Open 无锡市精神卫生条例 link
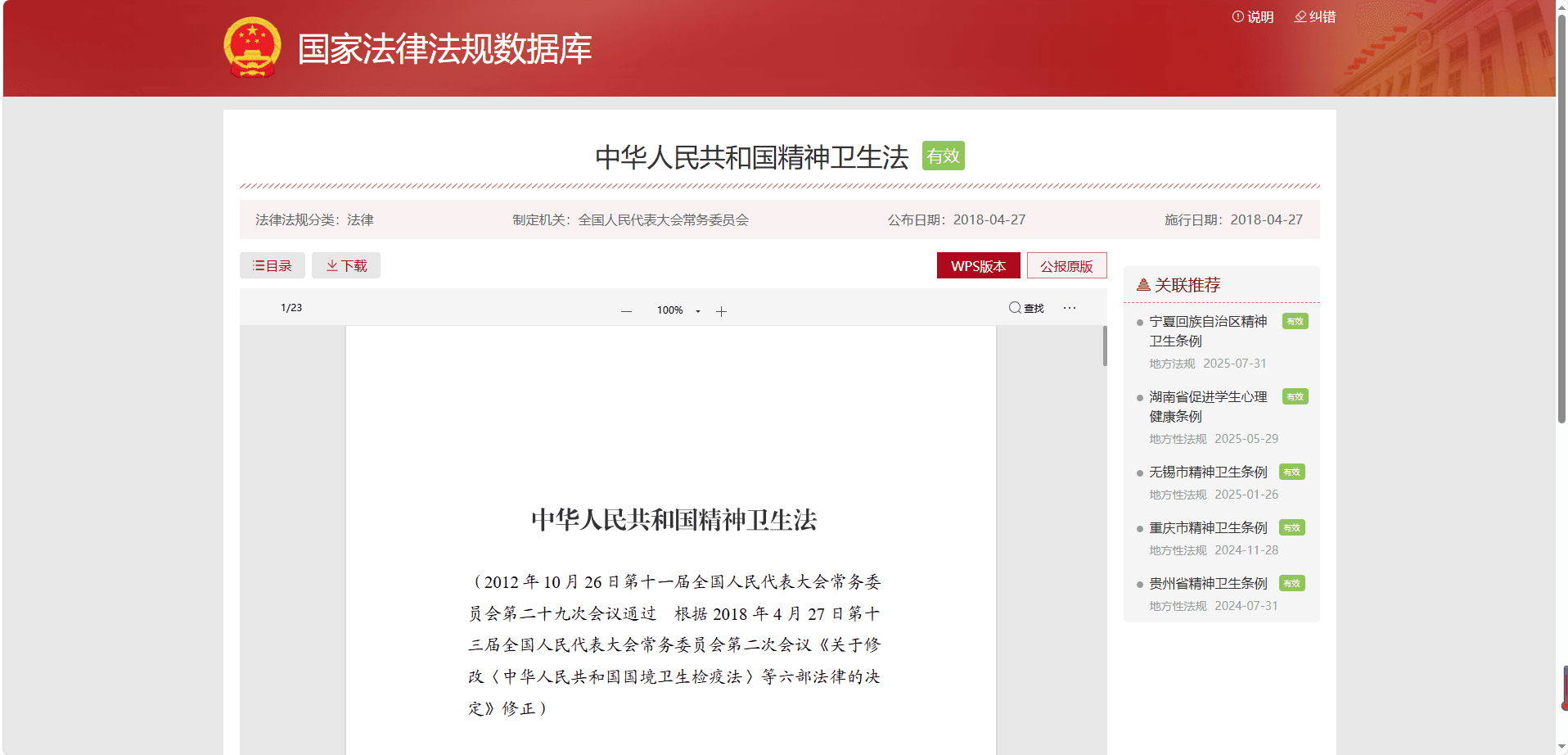 tap(1208, 472)
